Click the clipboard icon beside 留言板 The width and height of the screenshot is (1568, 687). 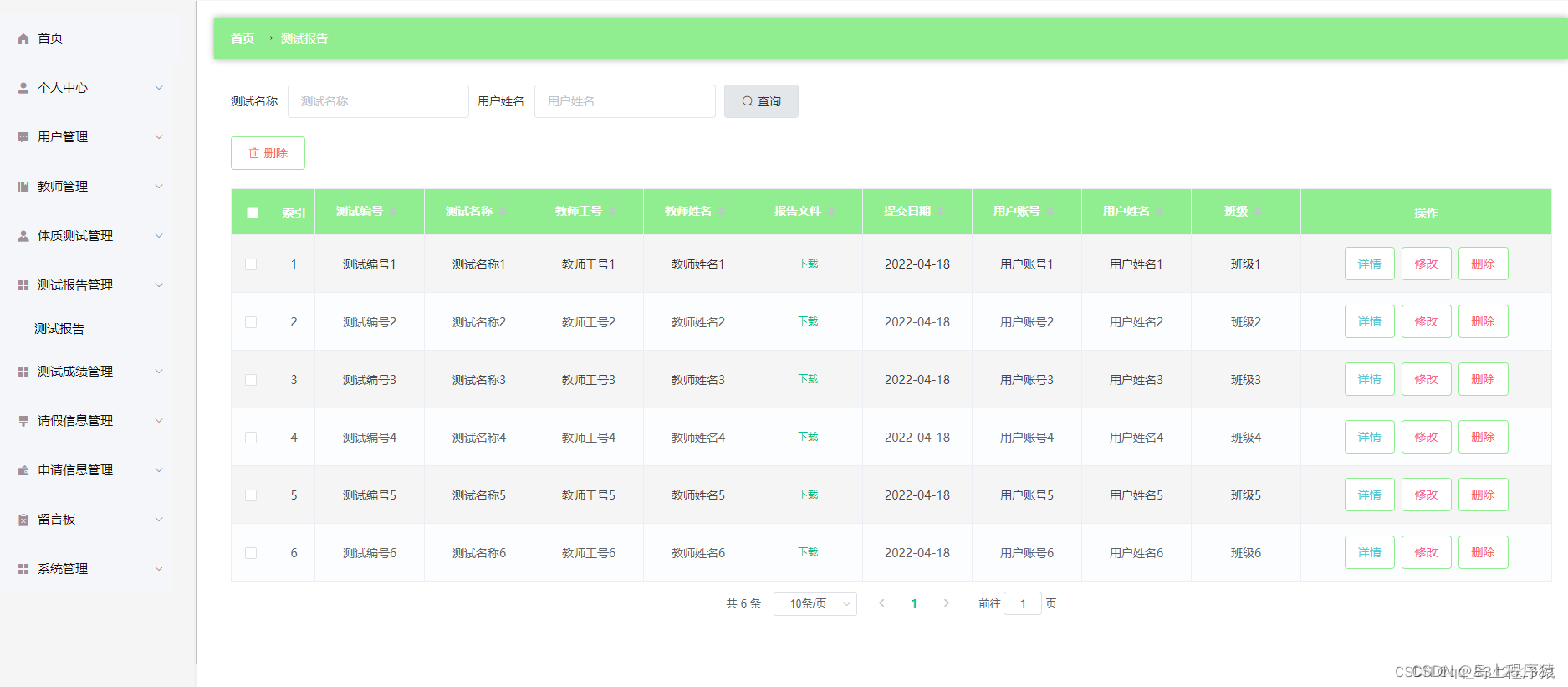23,520
